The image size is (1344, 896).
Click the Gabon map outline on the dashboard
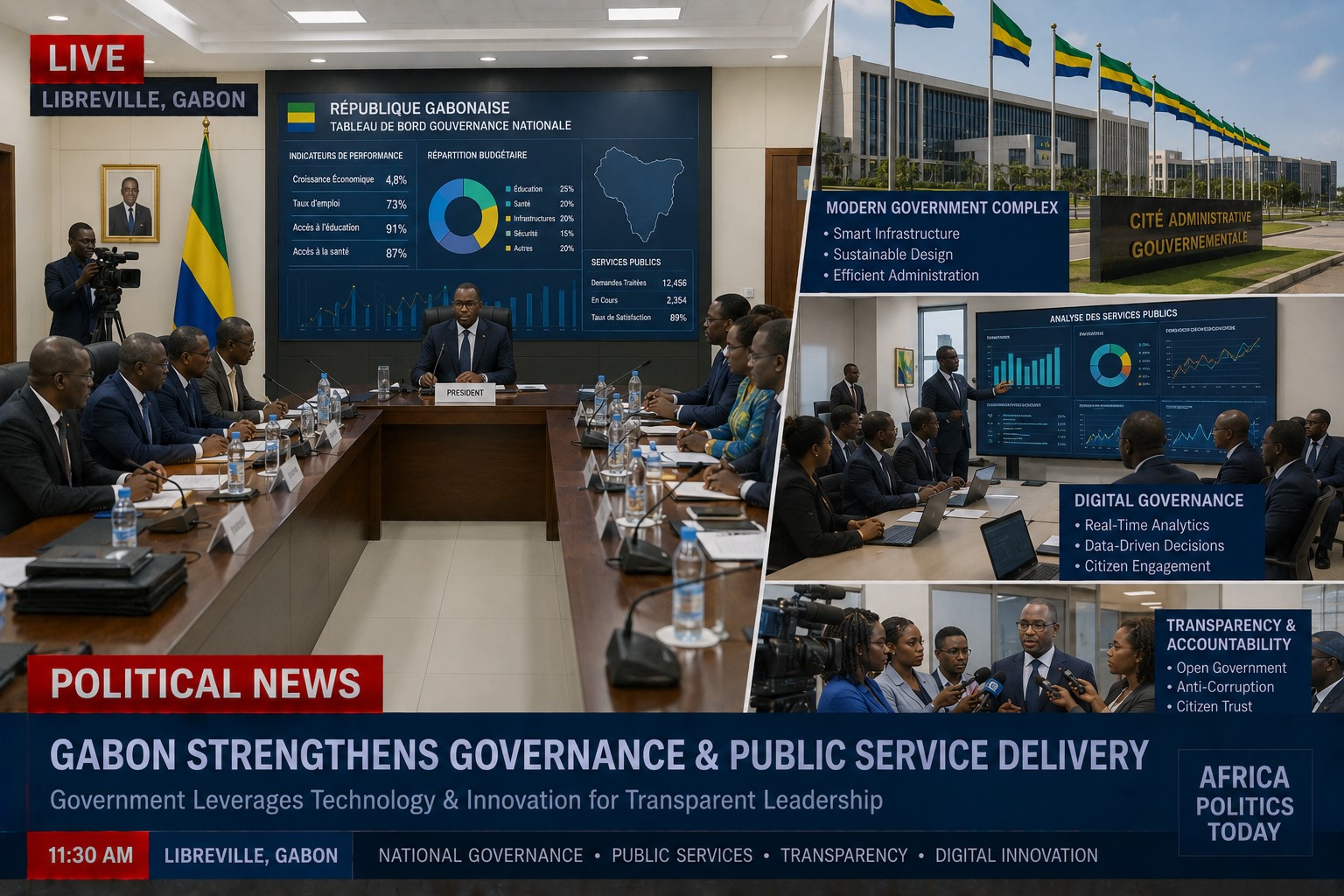pyautogui.click(x=639, y=193)
